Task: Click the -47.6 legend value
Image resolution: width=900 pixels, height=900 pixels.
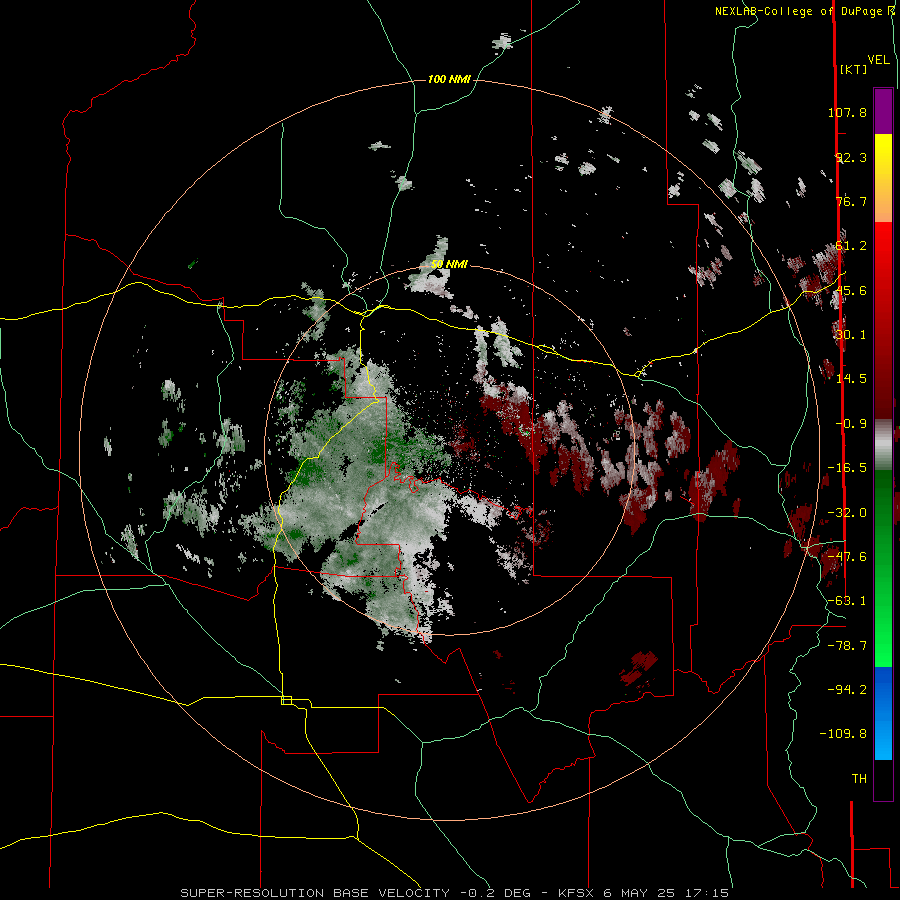Action: [847, 557]
